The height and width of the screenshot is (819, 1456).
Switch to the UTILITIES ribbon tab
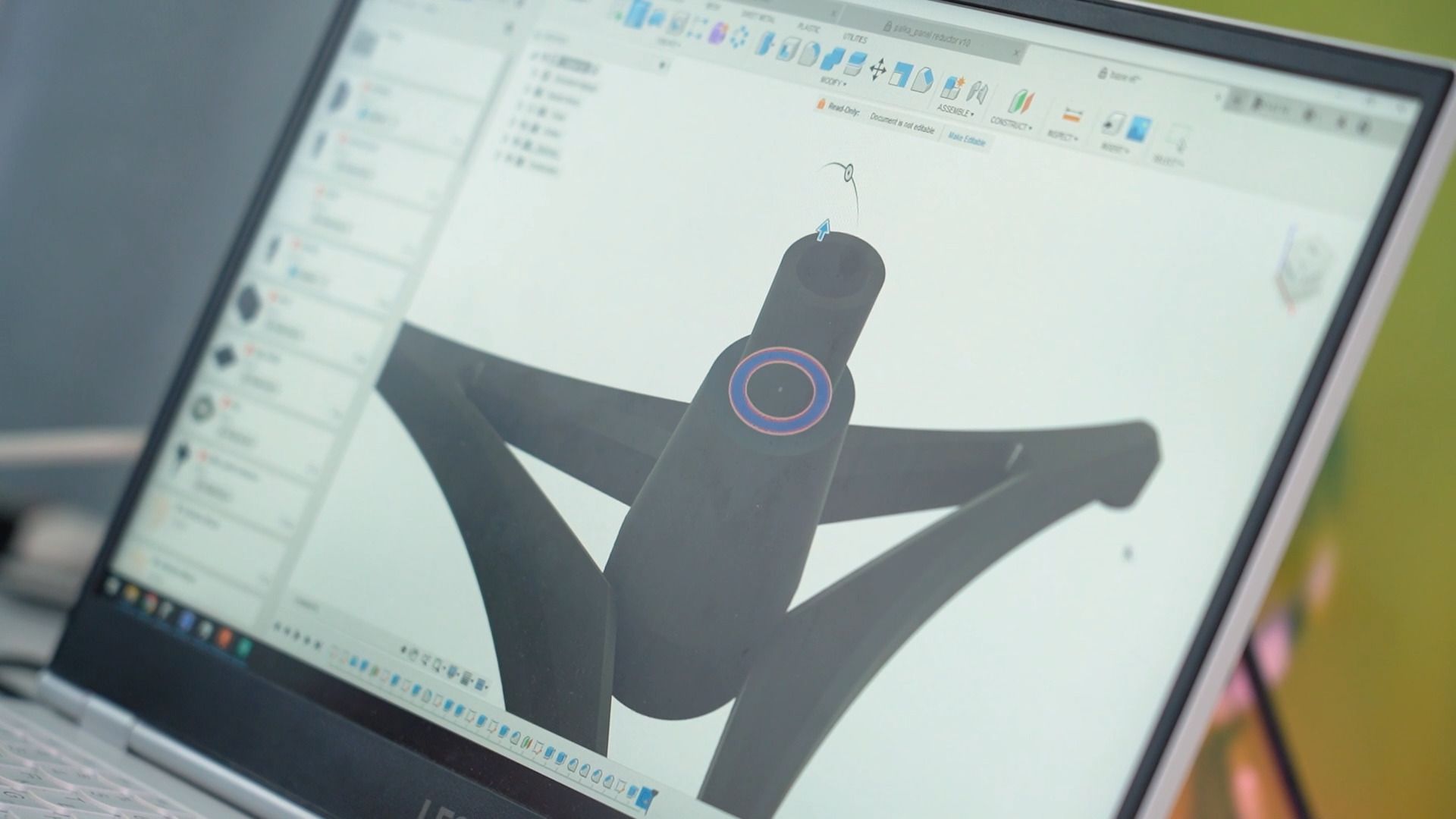click(x=854, y=37)
